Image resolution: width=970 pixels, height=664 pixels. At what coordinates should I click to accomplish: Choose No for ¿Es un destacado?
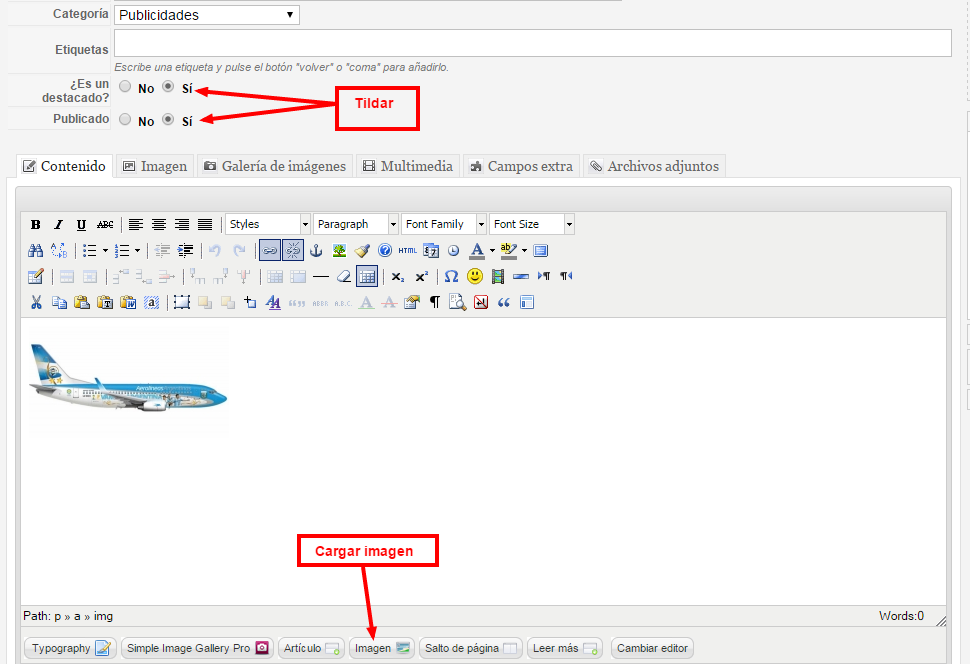point(125,87)
